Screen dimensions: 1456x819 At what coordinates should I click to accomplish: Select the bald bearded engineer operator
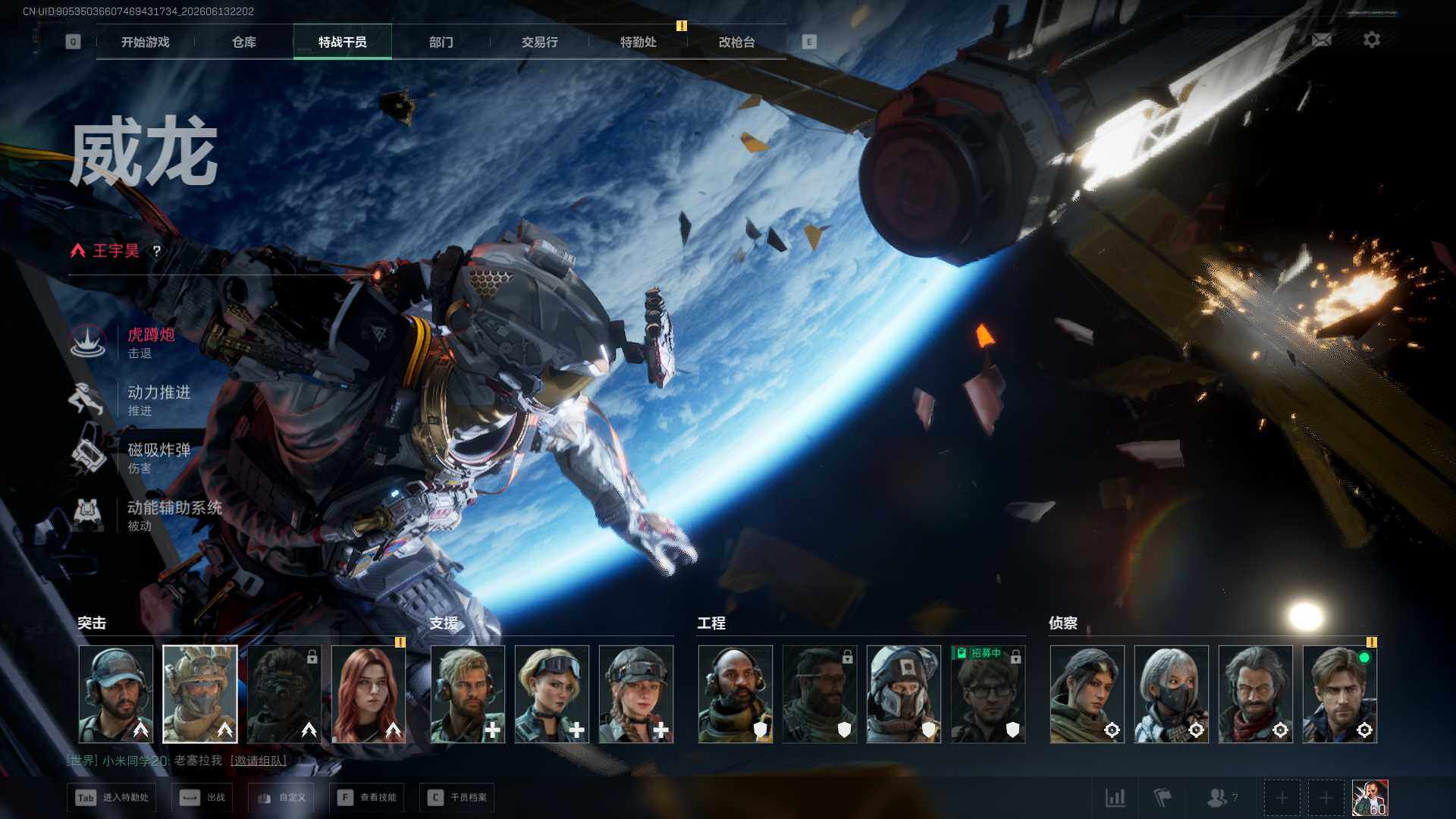pos(736,694)
